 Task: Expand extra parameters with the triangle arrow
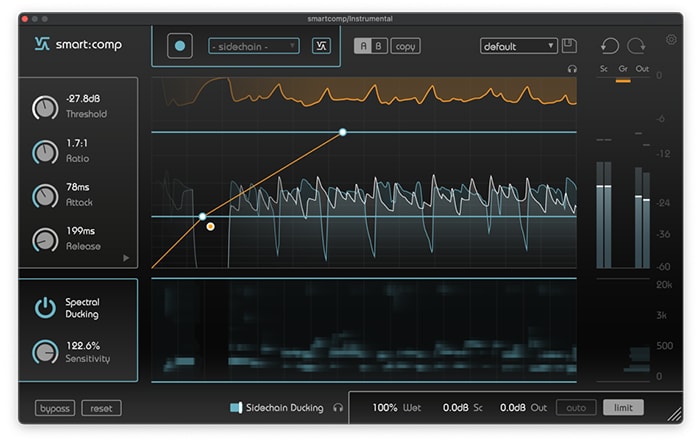[x=126, y=258]
